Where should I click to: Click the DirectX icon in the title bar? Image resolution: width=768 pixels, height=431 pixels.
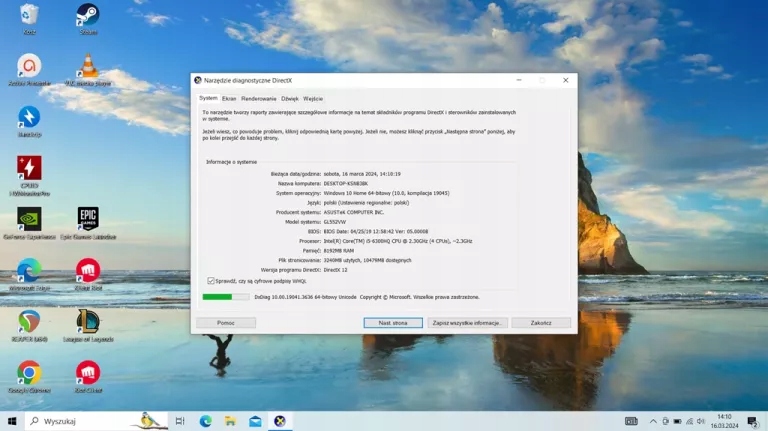pos(198,80)
